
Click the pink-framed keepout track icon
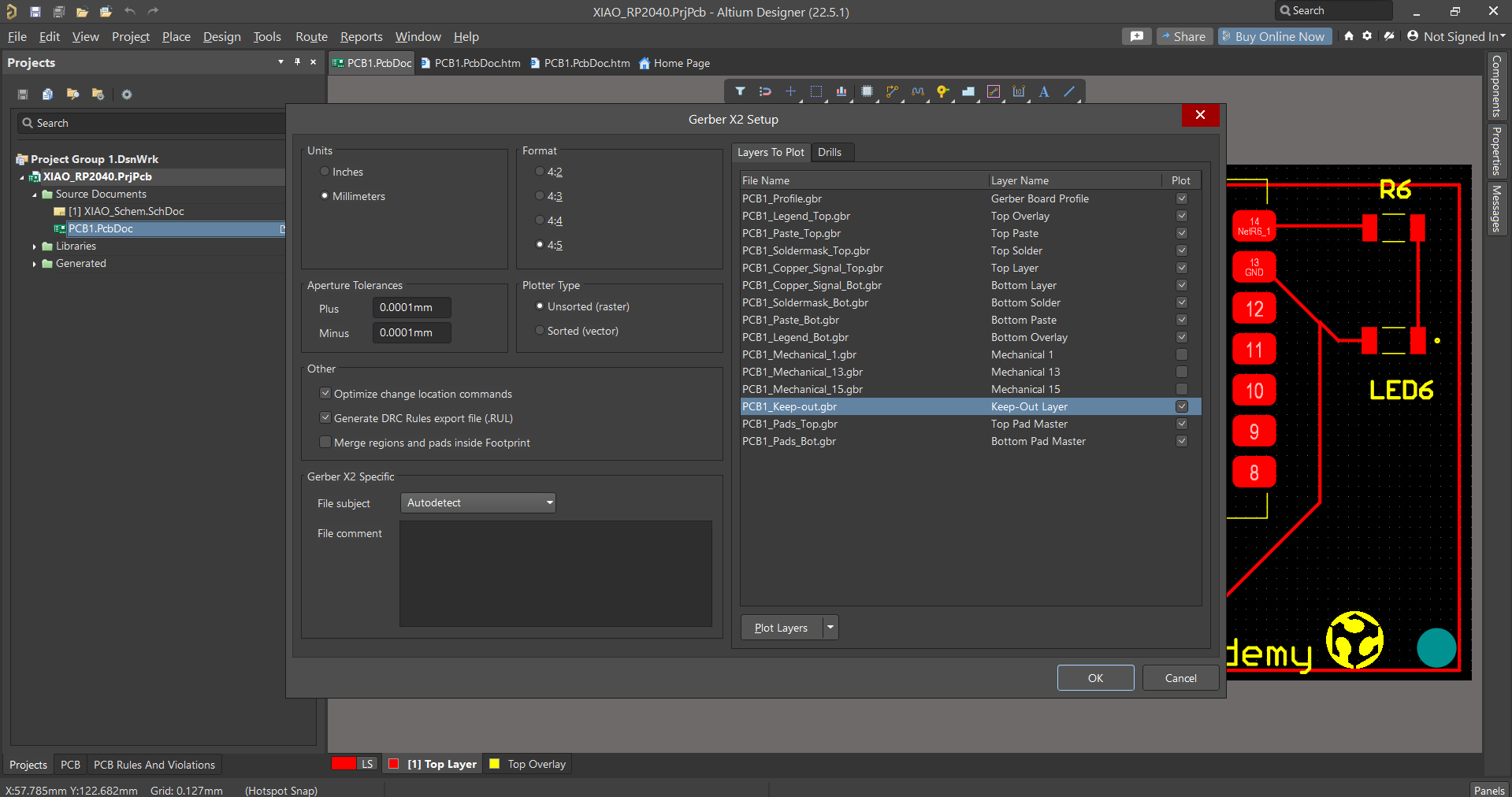coord(994,92)
